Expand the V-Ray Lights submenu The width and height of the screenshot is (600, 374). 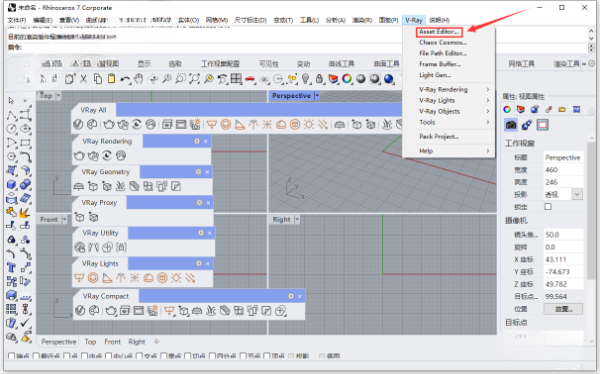click(448, 100)
